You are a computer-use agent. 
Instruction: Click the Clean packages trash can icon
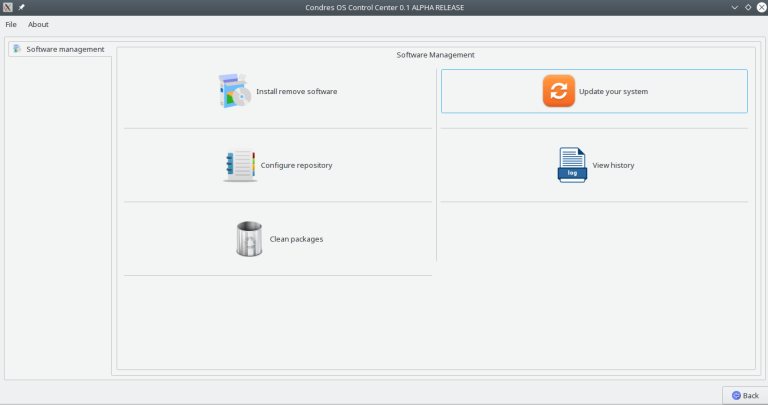tap(249, 239)
